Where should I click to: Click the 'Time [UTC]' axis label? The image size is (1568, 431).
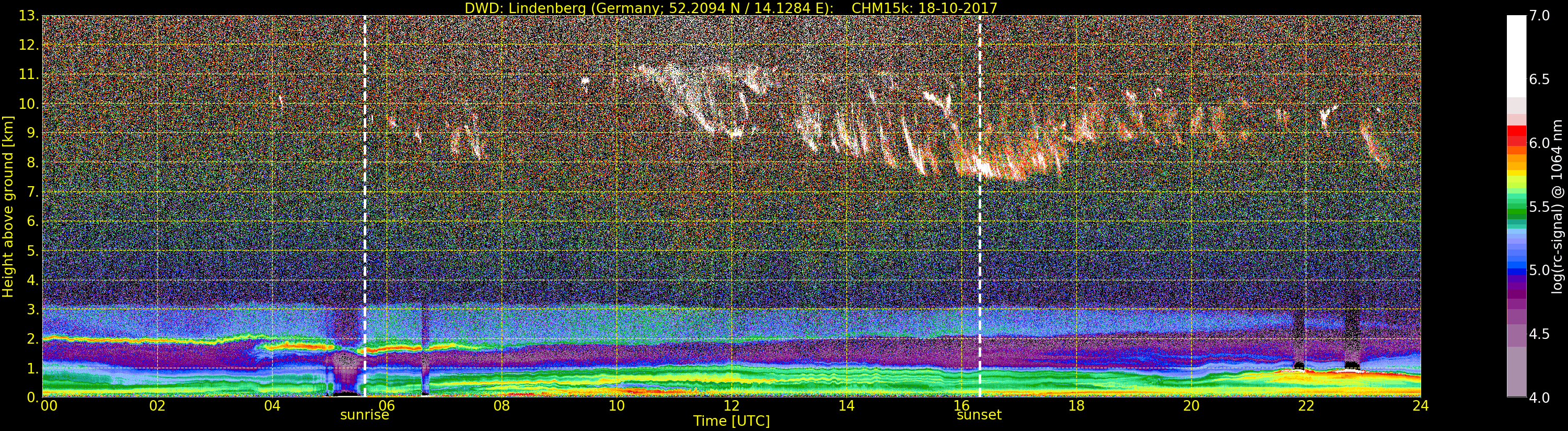coord(731,421)
